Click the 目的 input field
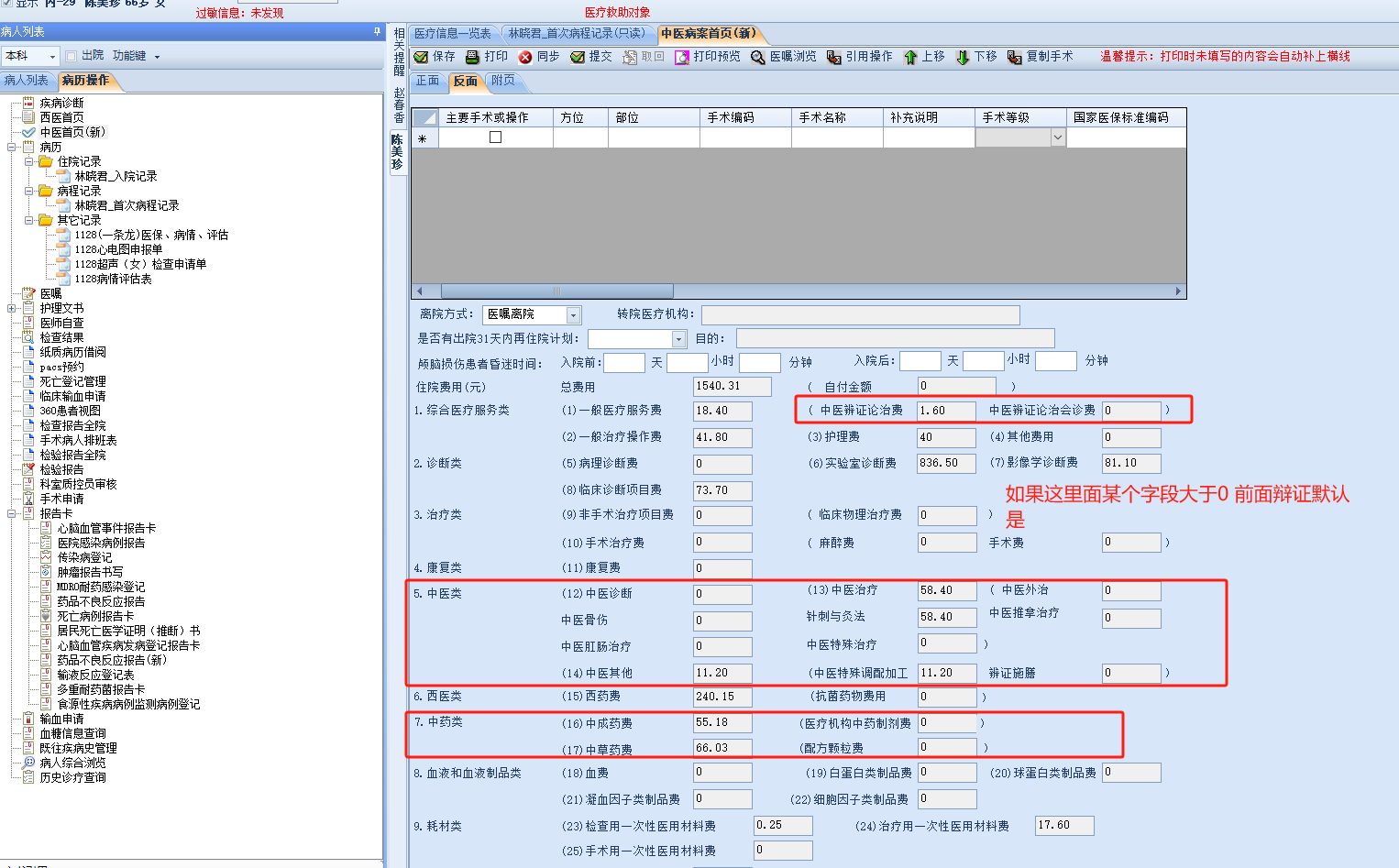This screenshot has height=868, width=1399. pos(896,338)
